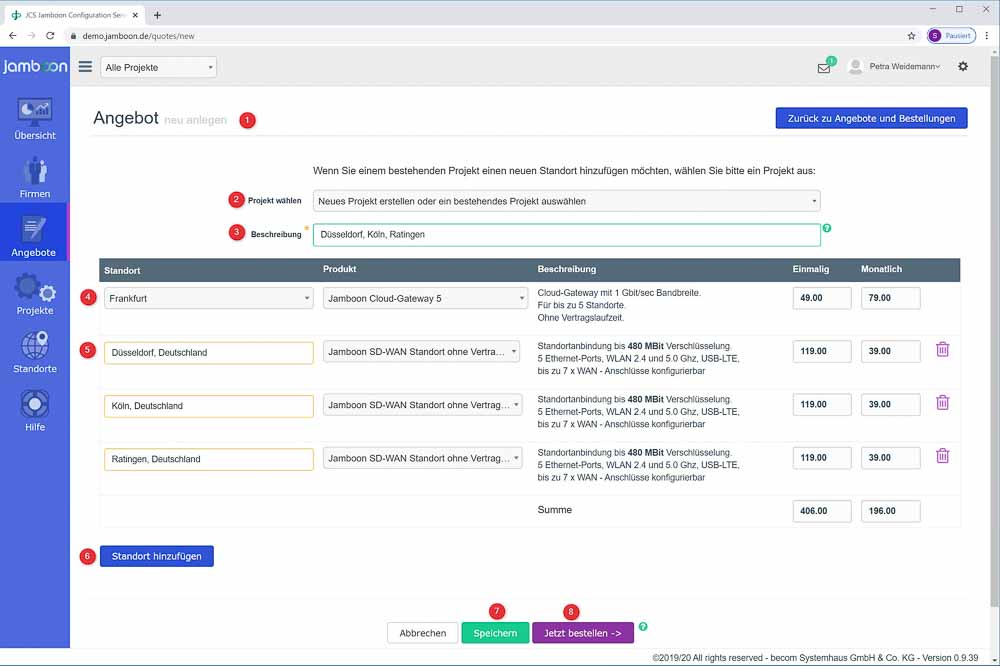
Task: Open the product dropdown for Ratingen row
Action: tap(422, 458)
